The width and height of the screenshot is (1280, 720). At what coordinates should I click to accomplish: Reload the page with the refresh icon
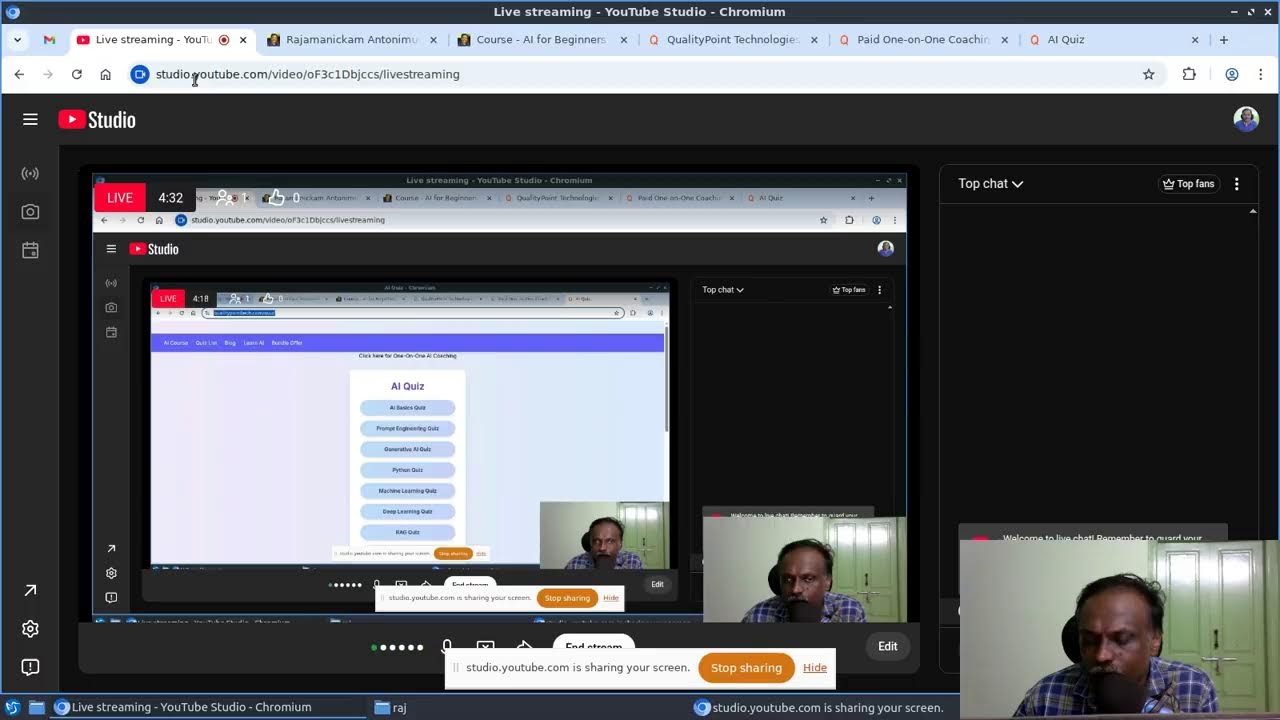coord(76,74)
